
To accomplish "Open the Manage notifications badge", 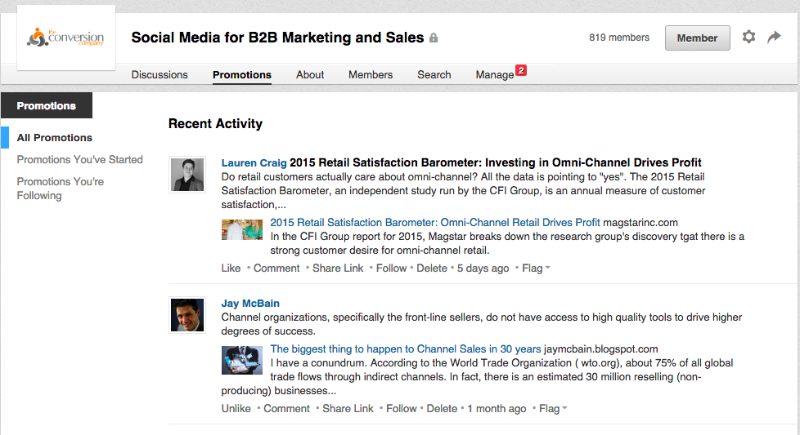I will tap(520, 70).
